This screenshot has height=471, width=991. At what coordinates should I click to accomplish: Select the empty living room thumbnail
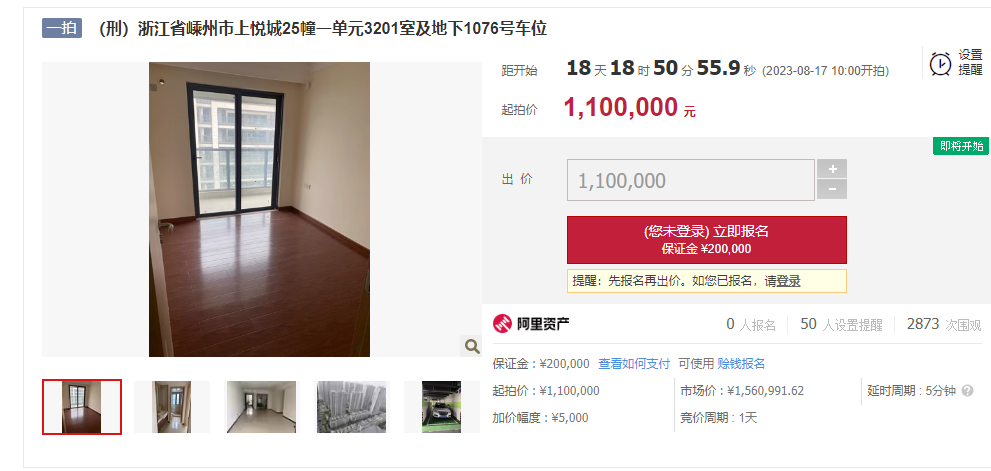point(262,407)
